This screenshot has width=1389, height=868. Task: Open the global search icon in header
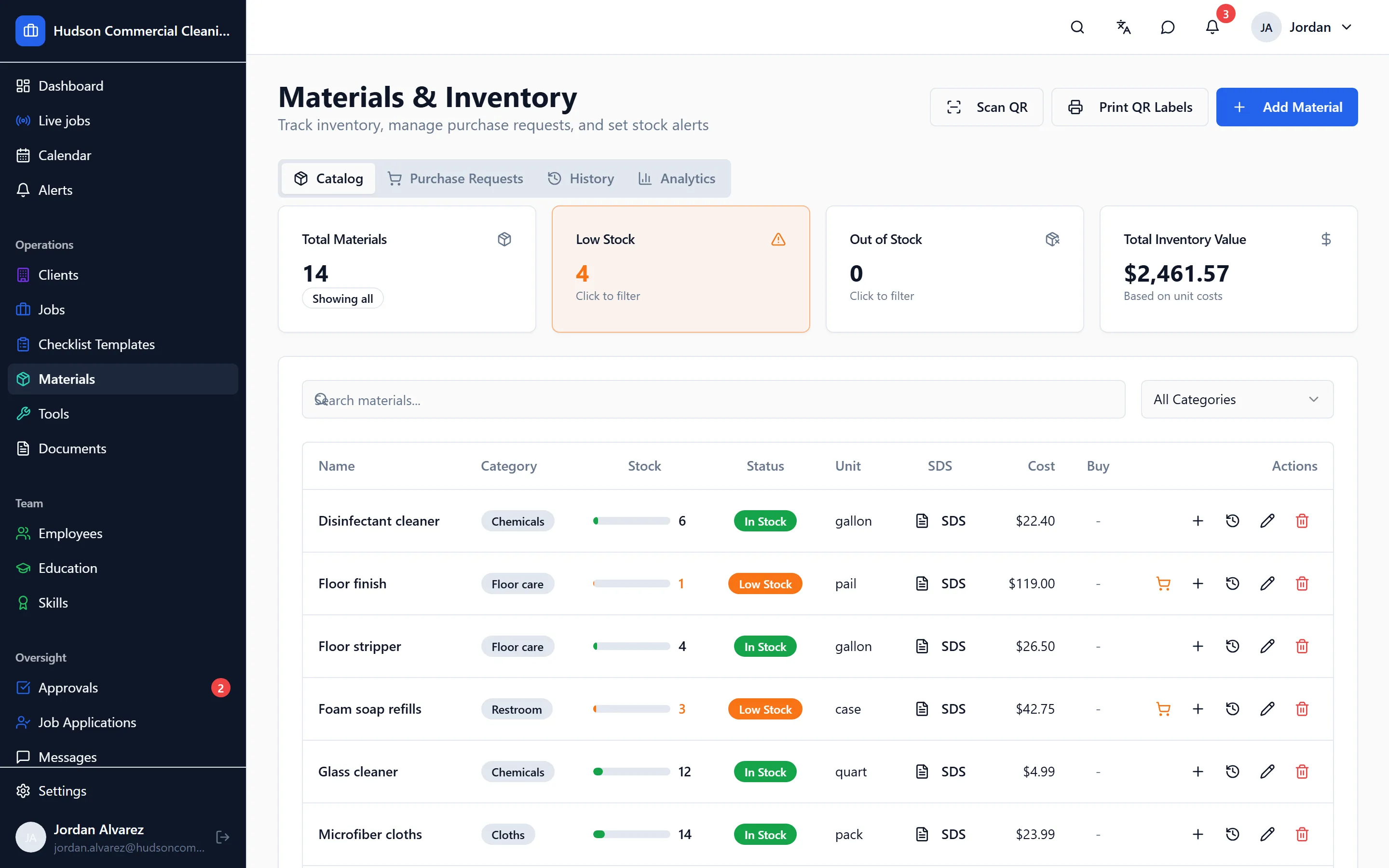click(x=1077, y=27)
